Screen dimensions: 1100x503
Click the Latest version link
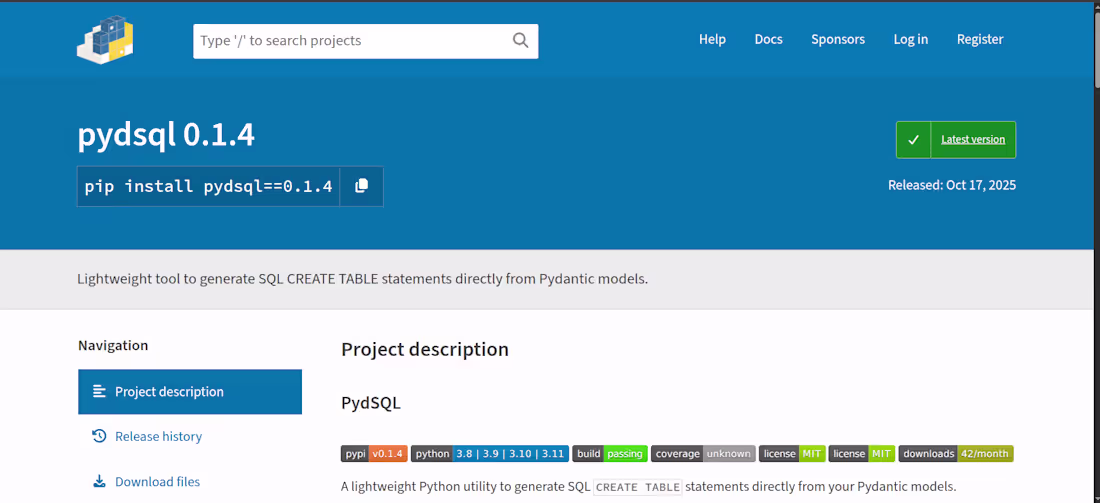(973, 140)
